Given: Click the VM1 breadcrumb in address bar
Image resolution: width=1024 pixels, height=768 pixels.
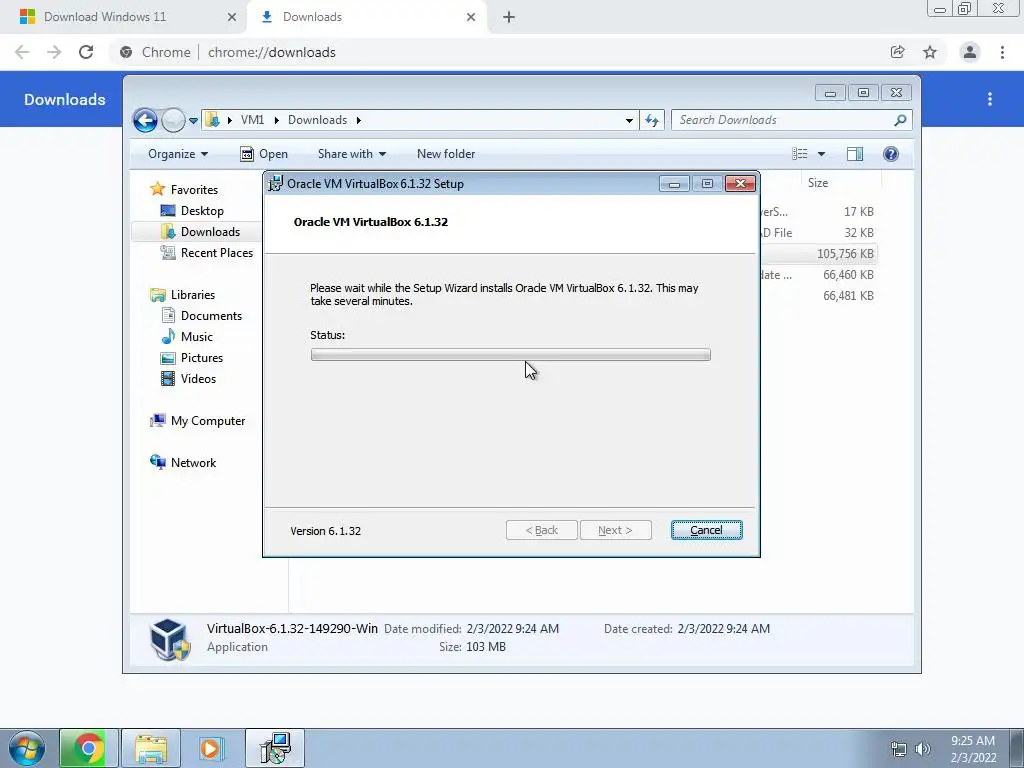Looking at the screenshot, I should click(x=252, y=120).
